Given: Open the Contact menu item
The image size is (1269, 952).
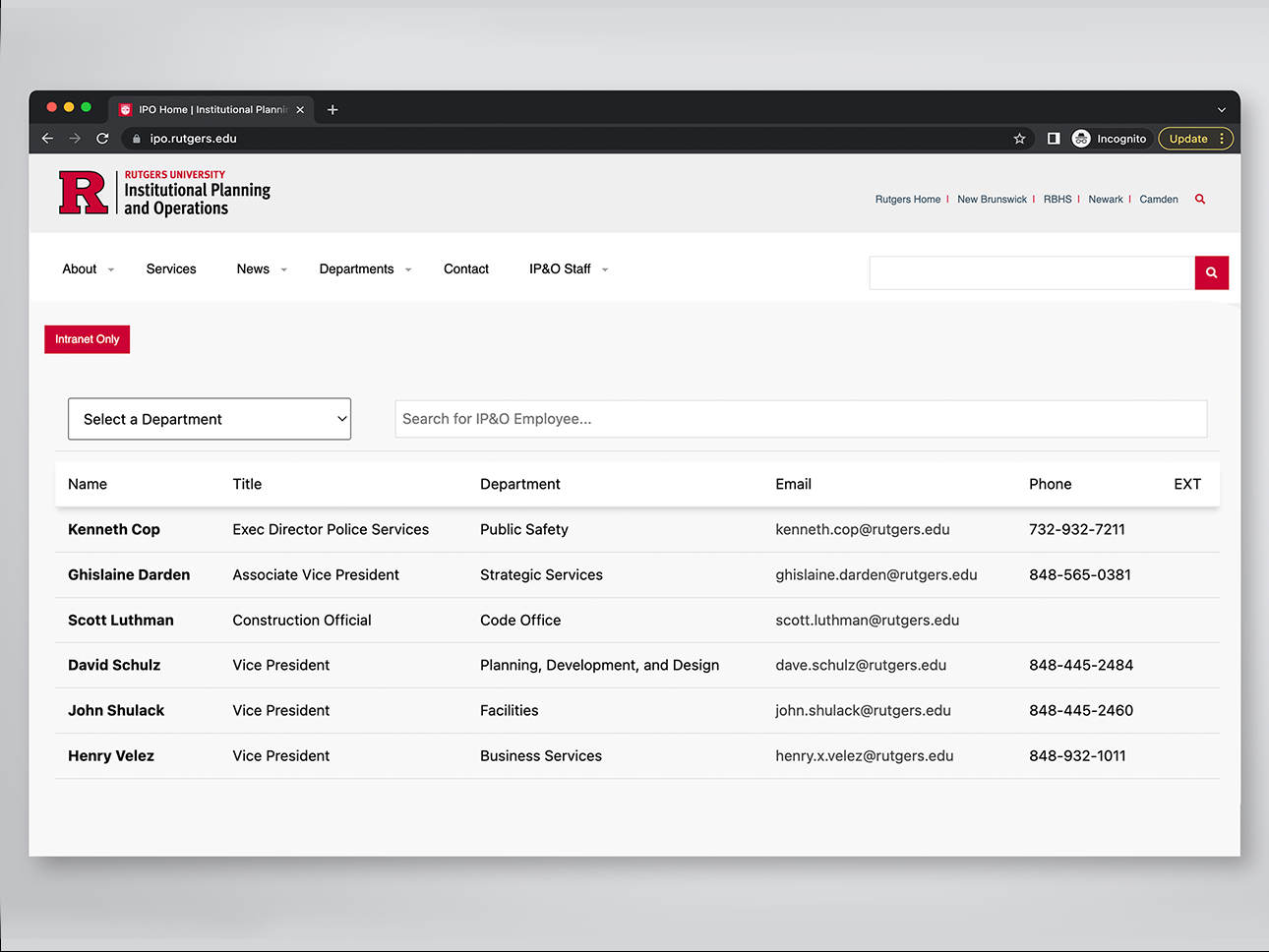Looking at the screenshot, I should [465, 268].
